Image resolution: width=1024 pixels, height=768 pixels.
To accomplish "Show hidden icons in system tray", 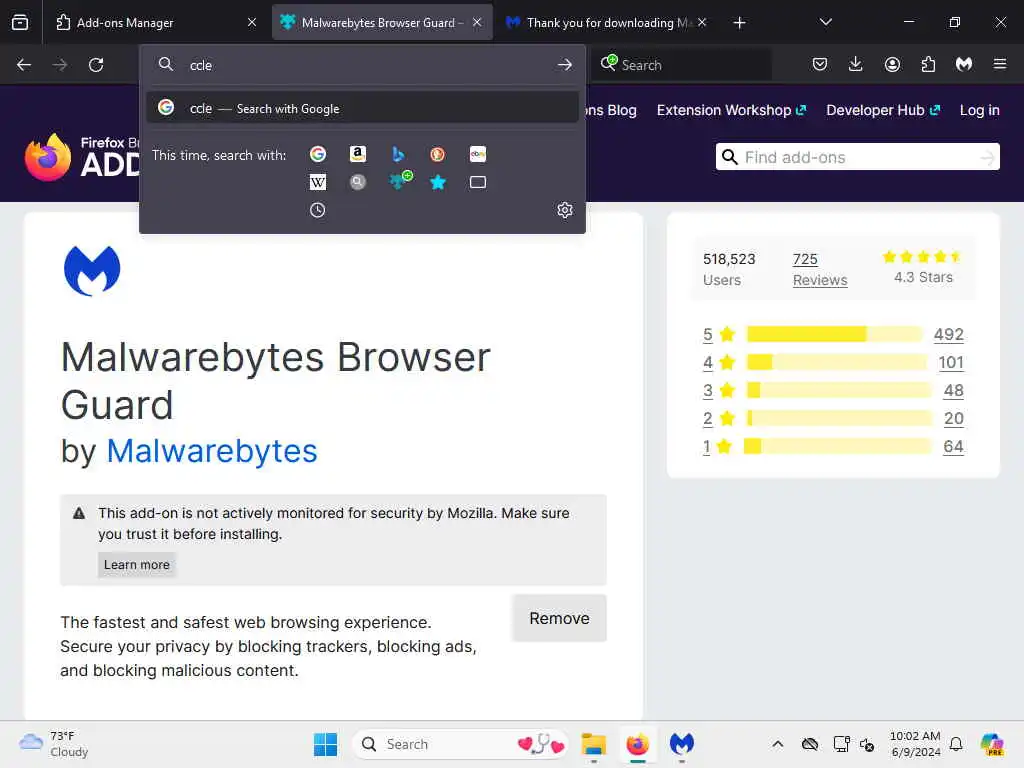I will pos(777,744).
